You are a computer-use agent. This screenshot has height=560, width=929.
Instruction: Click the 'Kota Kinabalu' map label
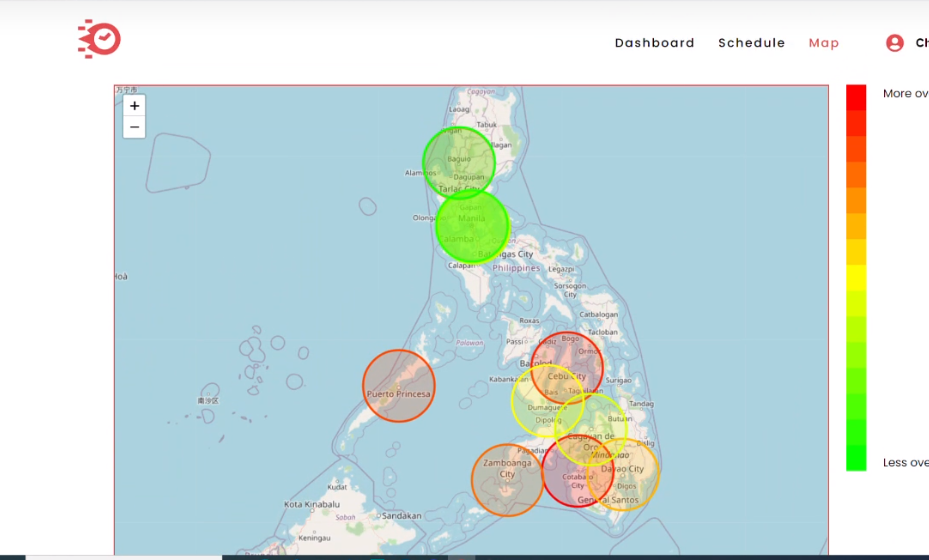point(312,504)
